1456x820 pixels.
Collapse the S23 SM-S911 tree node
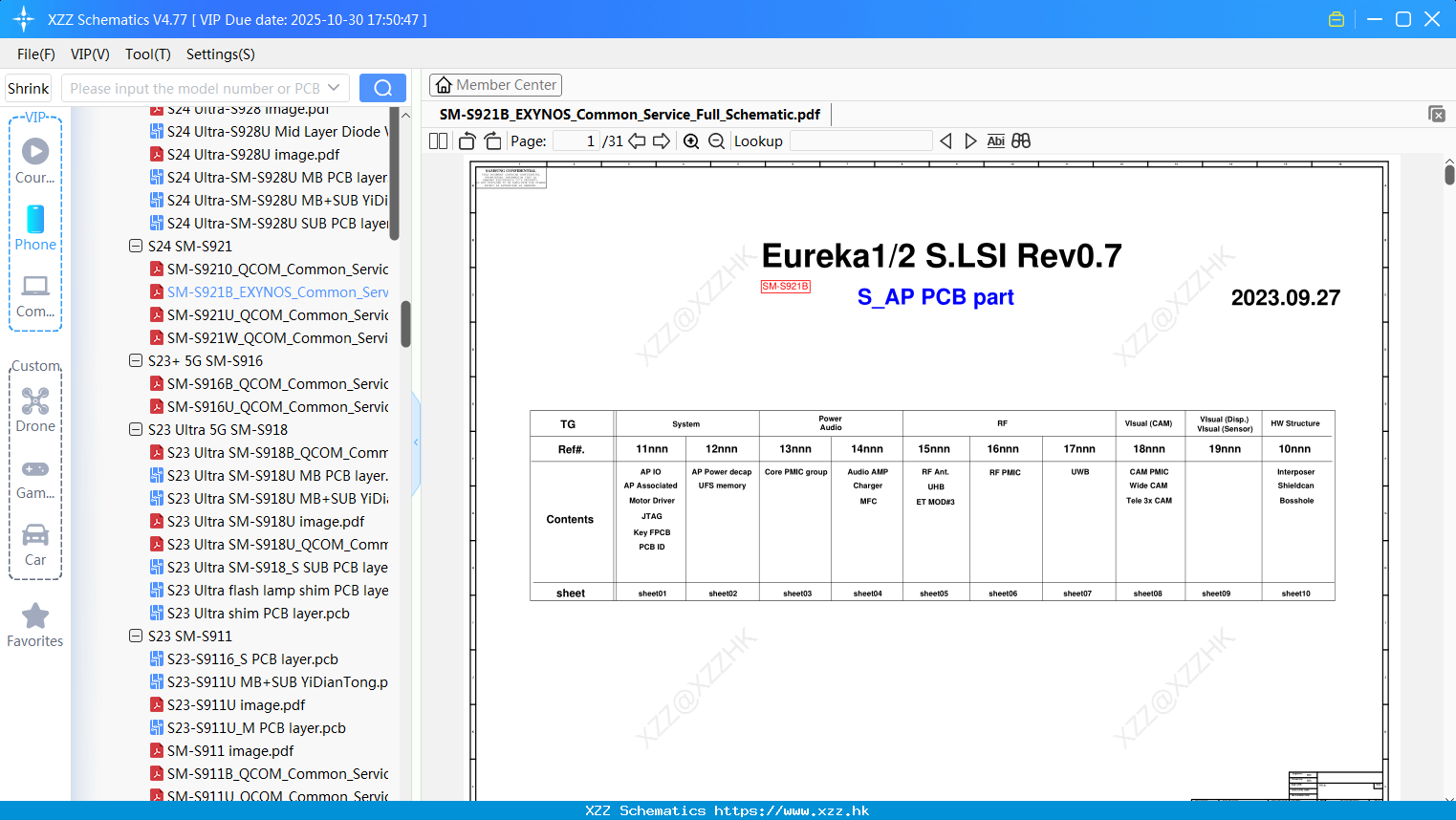click(x=136, y=636)
